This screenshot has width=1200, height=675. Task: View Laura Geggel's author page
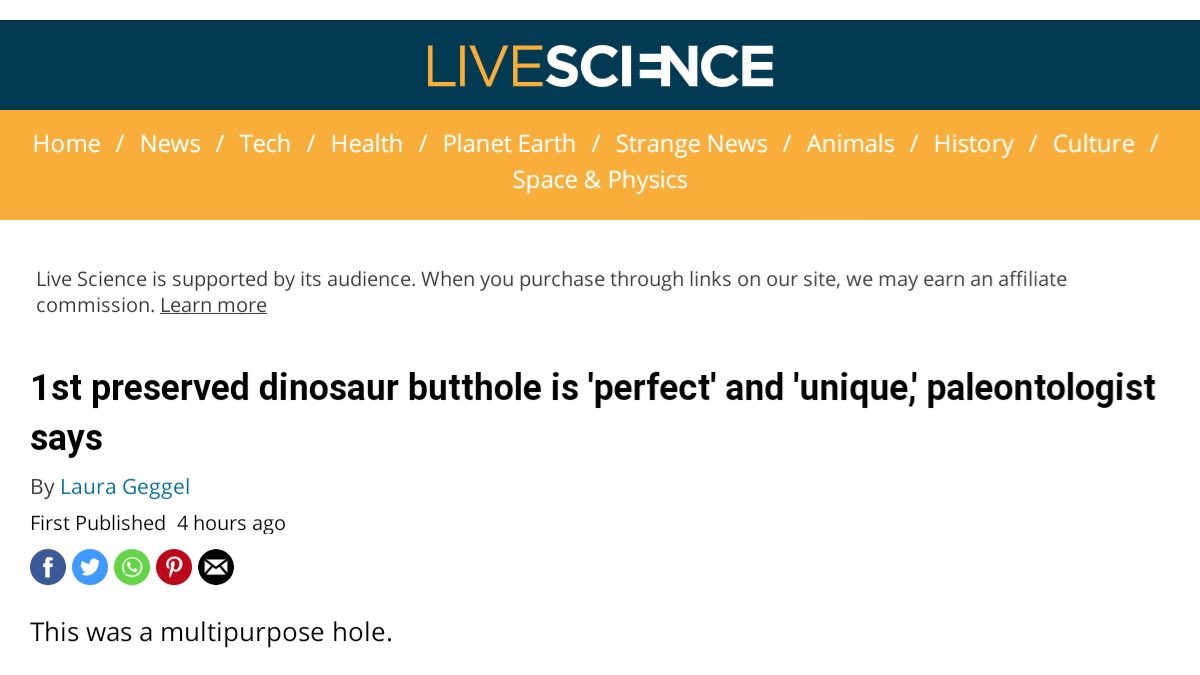(125, 486)
